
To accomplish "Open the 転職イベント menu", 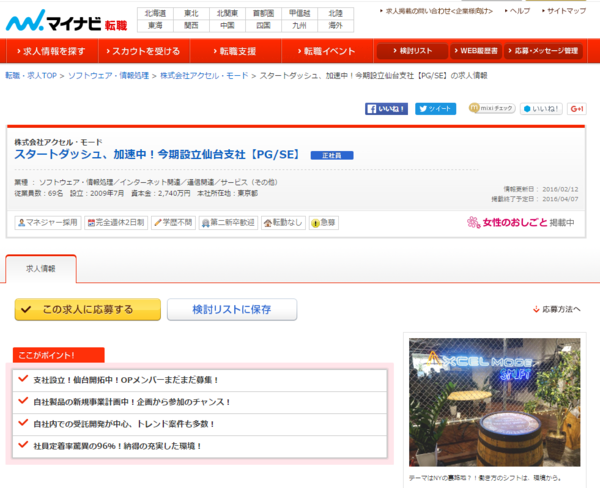I will click(327, 51).
